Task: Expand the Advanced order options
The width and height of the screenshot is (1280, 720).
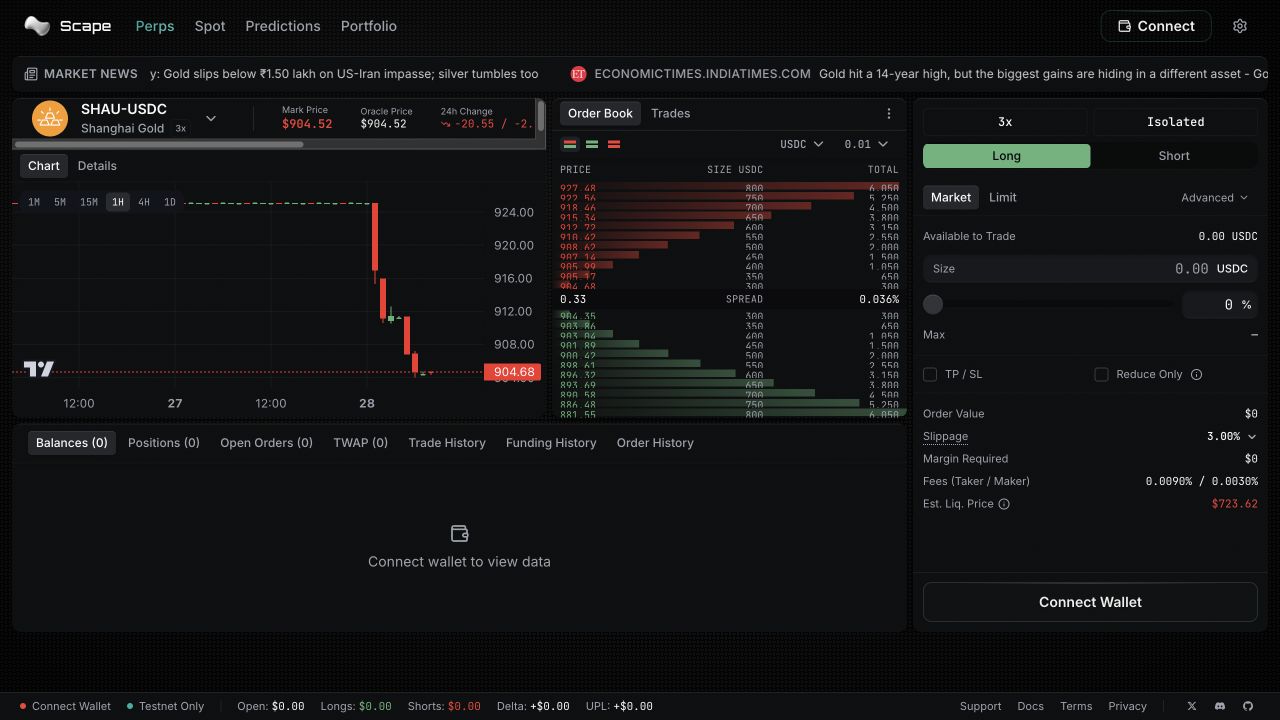Action: point(1214,198)
